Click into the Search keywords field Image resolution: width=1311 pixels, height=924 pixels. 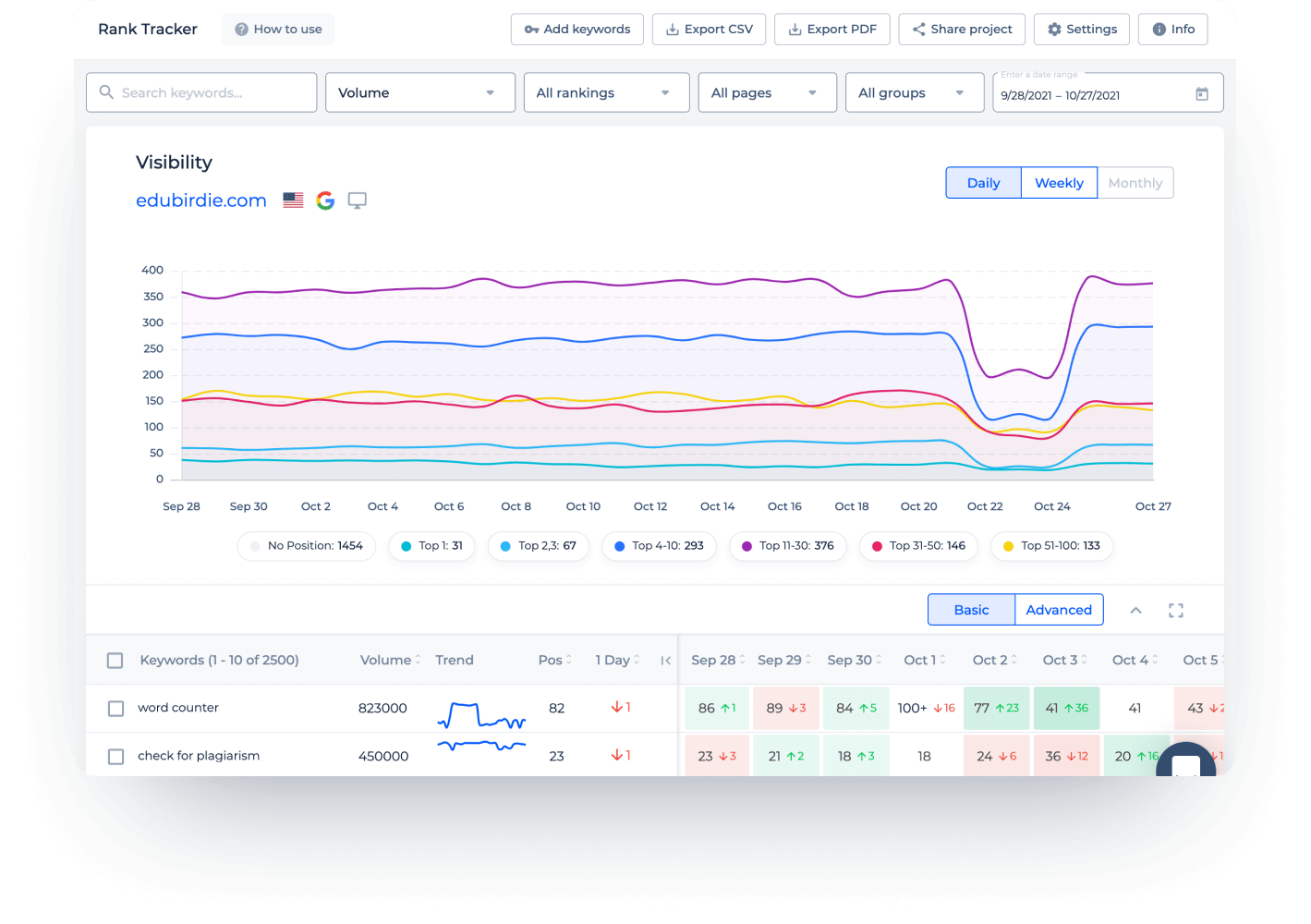201,92
